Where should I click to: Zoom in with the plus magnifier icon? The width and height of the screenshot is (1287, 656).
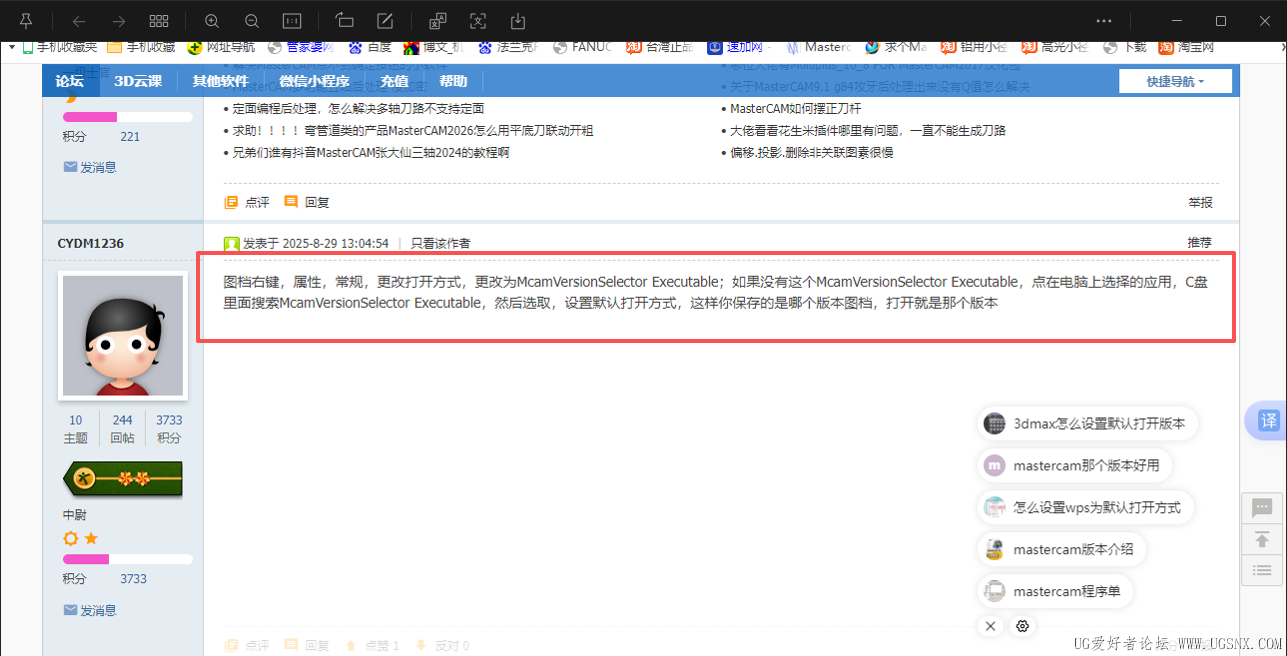[x=211, y=20]
